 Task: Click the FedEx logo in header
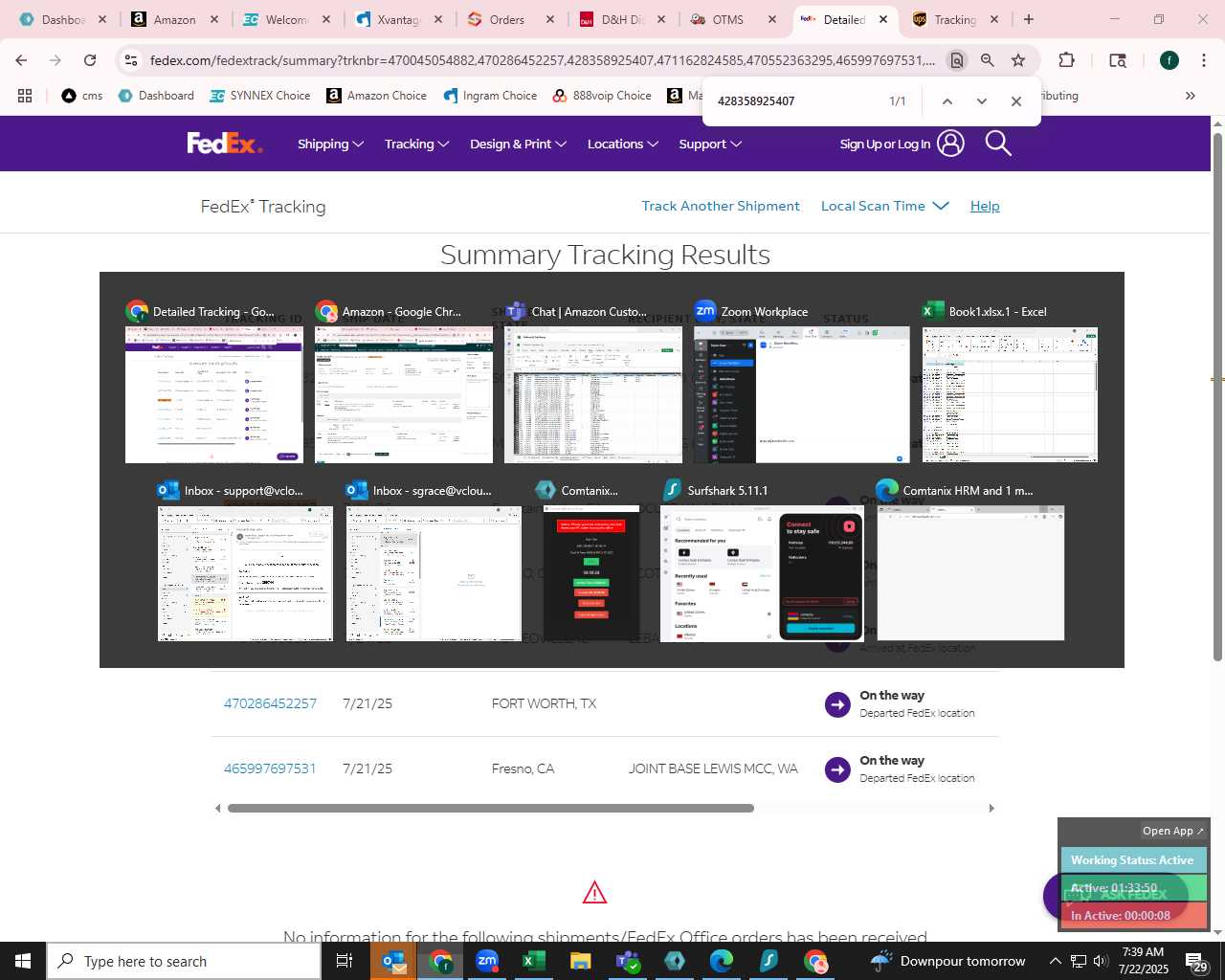pos(224,144)
